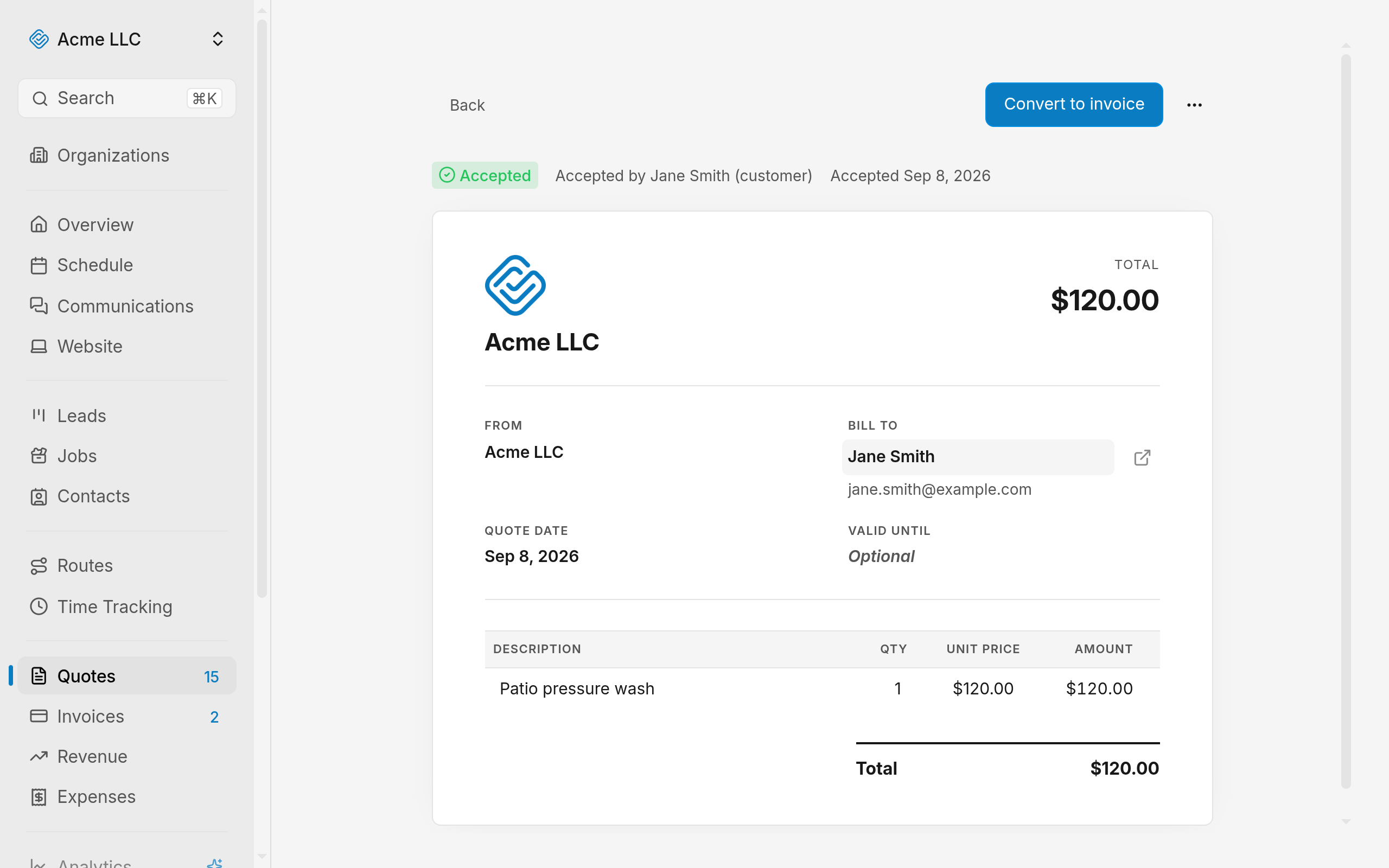Open the Leads sidebar link
Screen dimensions: 1389x868
click(127, 416)
